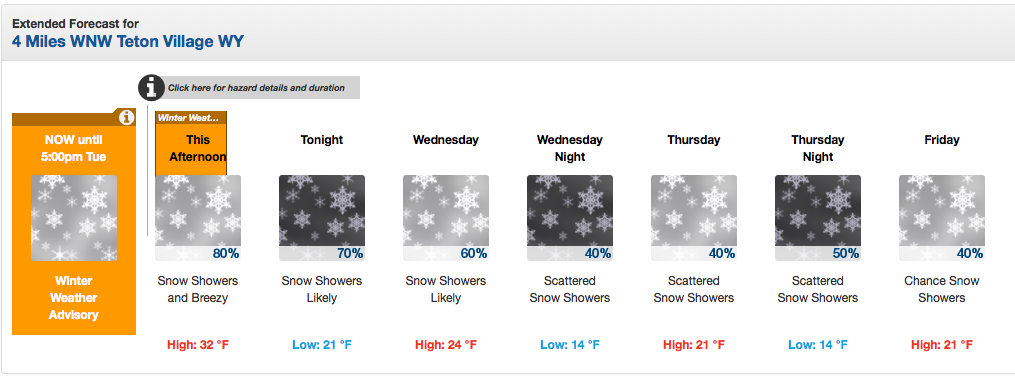This screenshot has height=379, width=1015.
Task: Select the Thursday Night forecast snow icon
Action: (818, 218)
